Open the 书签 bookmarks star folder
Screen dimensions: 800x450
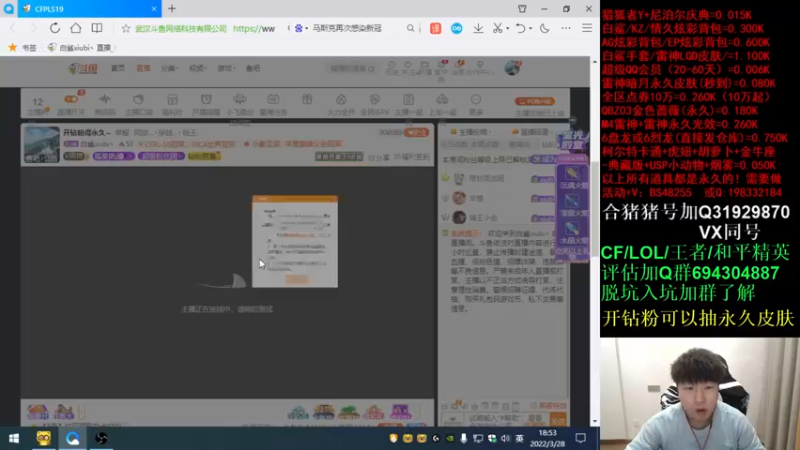(22, 47)
